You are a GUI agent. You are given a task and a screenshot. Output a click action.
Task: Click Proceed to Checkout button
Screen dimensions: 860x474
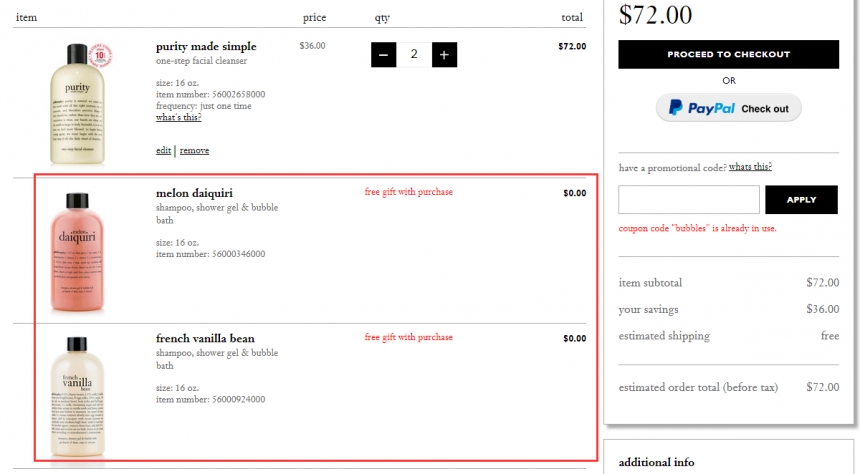(728, 54)
